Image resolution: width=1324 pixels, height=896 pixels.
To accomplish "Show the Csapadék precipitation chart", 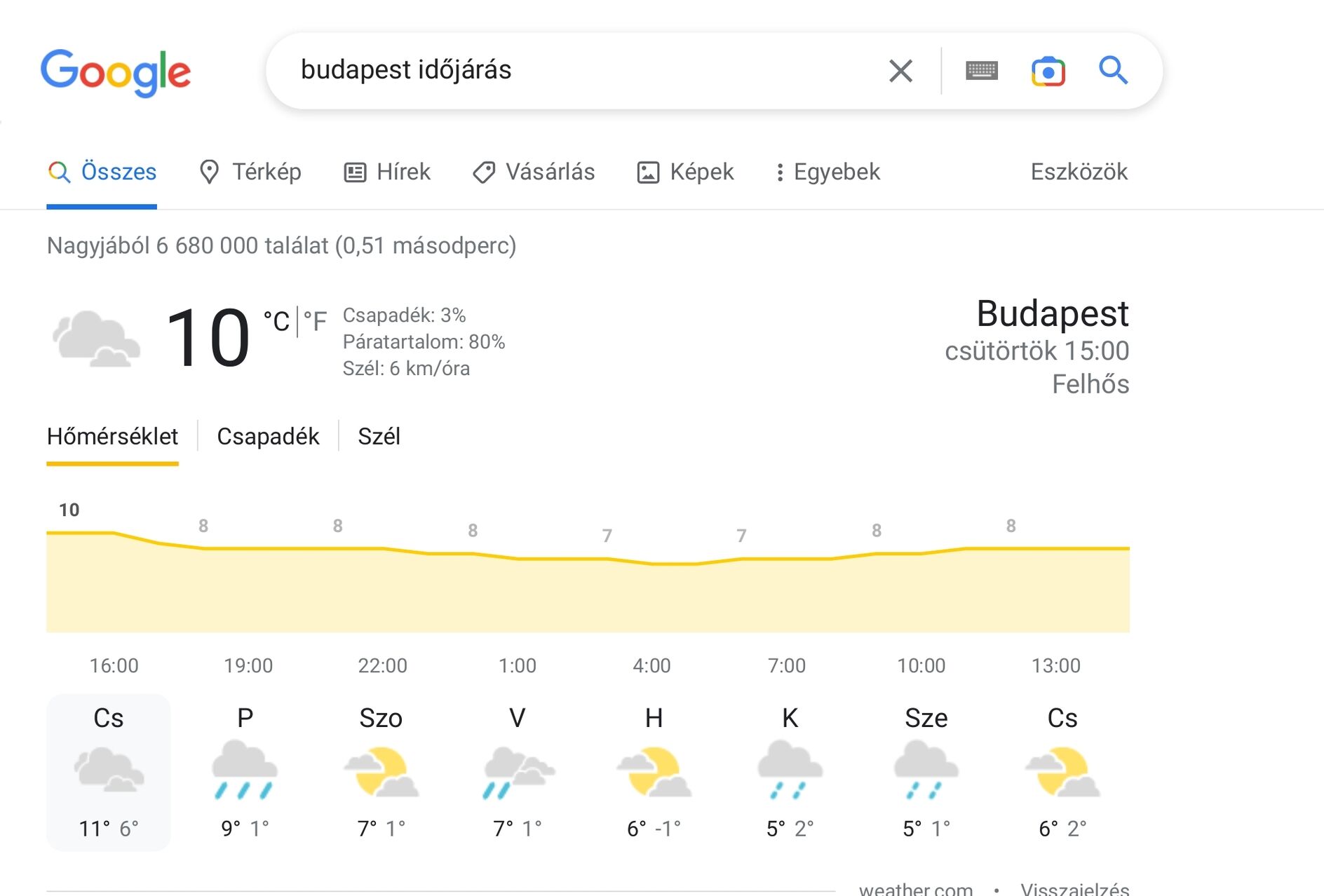I will pos(268,436).
